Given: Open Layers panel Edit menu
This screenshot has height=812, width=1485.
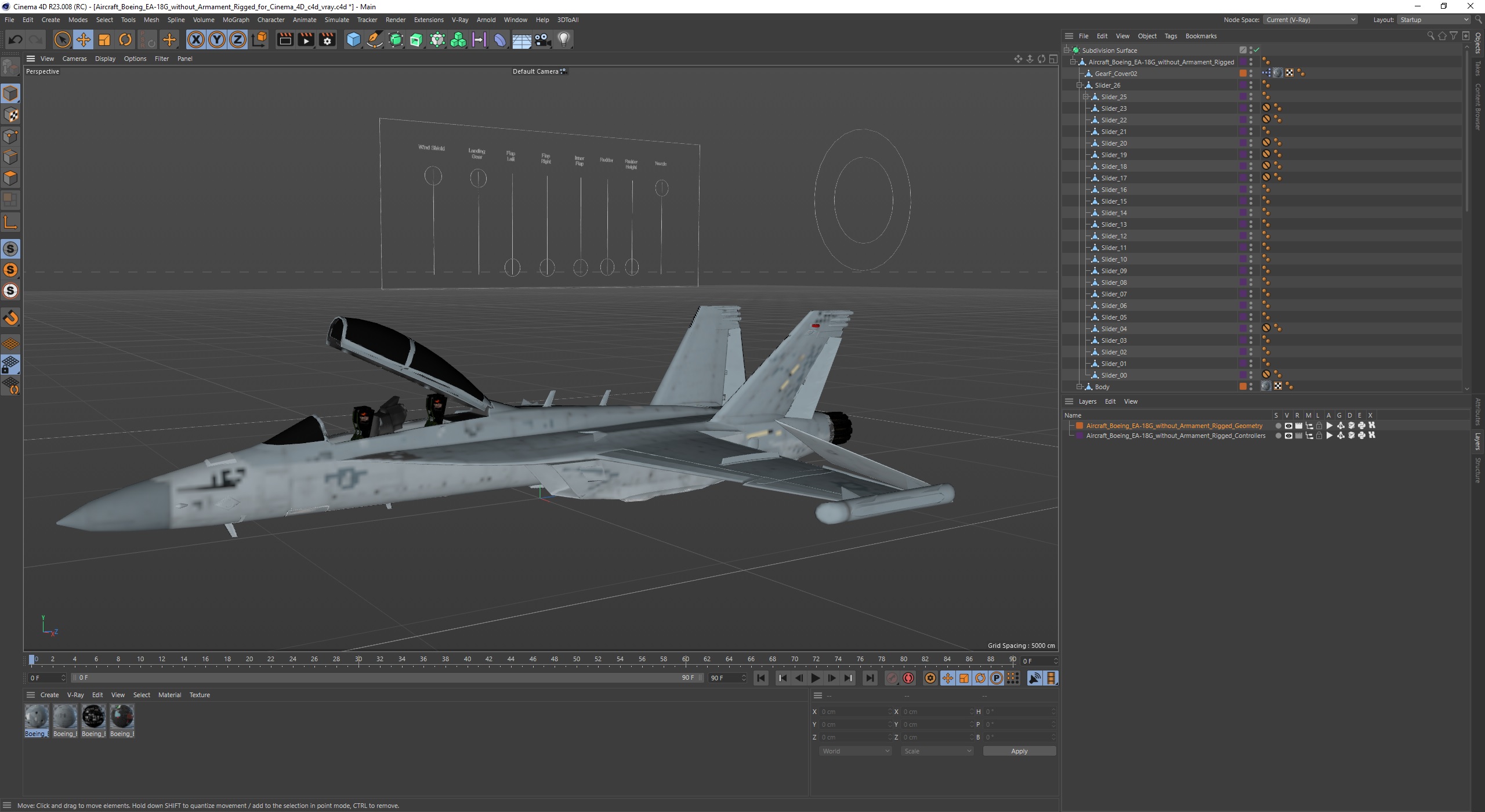Looking at the screenshot, I should coord(1110,401).
